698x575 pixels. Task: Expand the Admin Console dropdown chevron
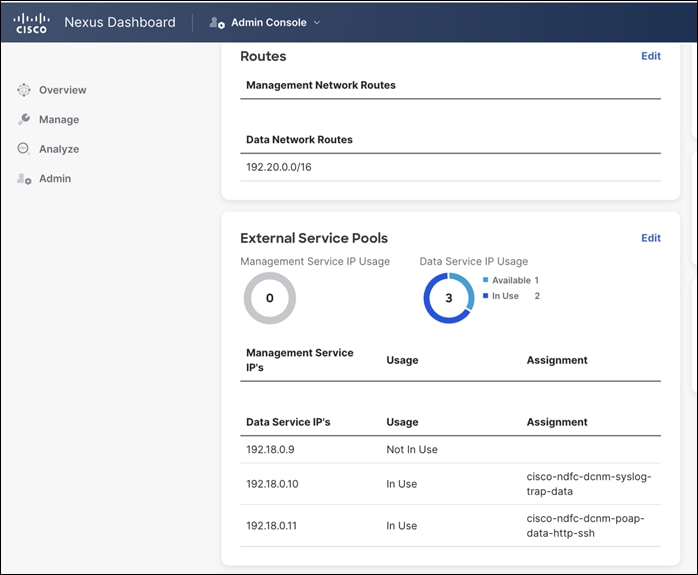point(317,23)
